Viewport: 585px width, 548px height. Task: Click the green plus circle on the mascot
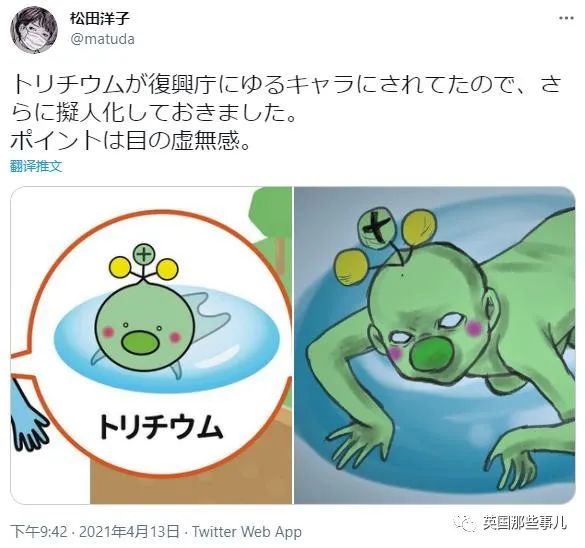coord(144,254)
